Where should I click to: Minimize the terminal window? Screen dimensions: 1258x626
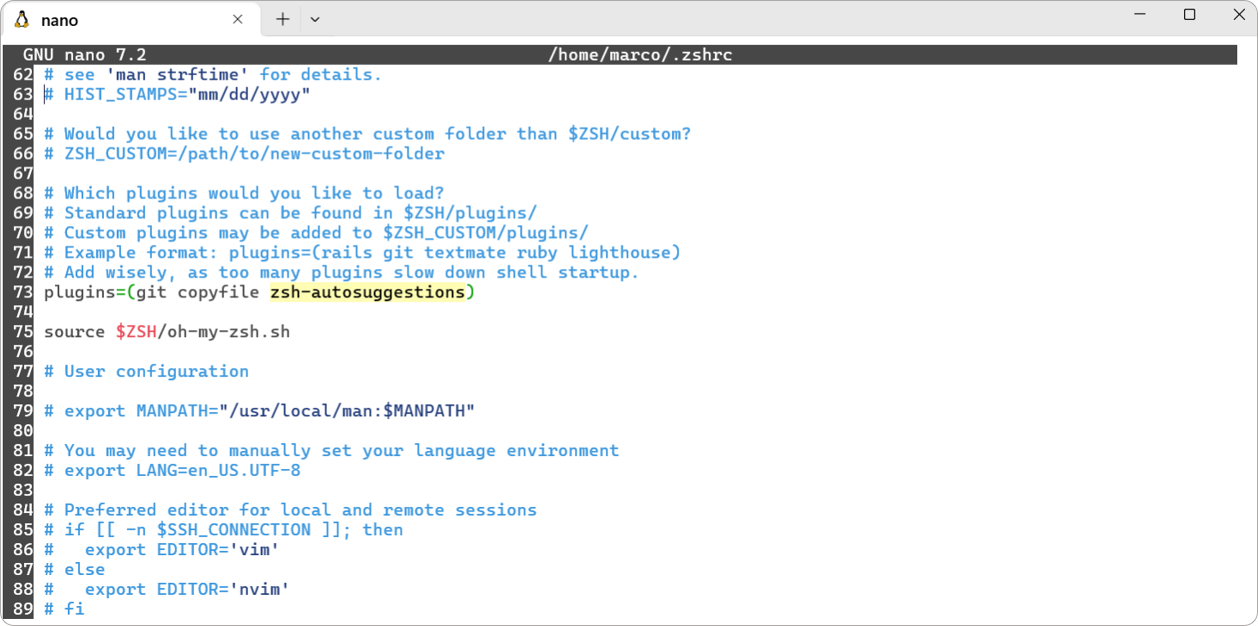coord(1142,15)
